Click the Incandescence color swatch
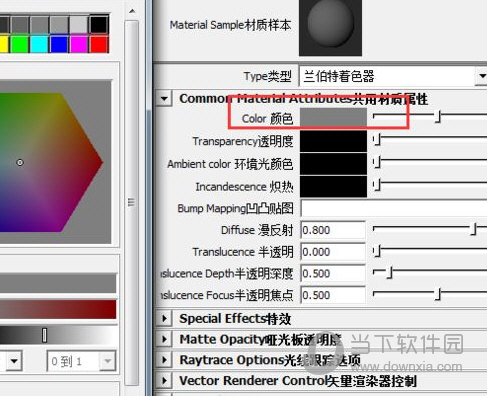 (x=333, y=186)
